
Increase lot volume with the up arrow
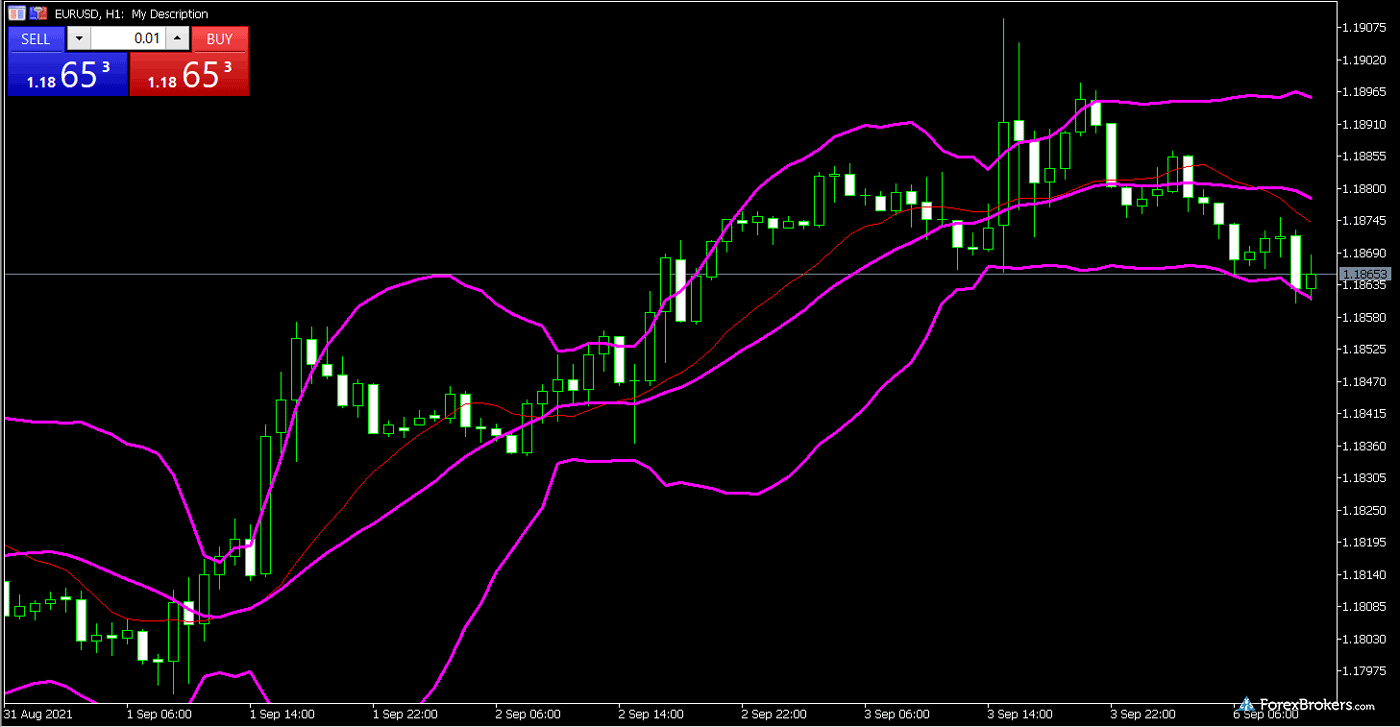point(177,39)
